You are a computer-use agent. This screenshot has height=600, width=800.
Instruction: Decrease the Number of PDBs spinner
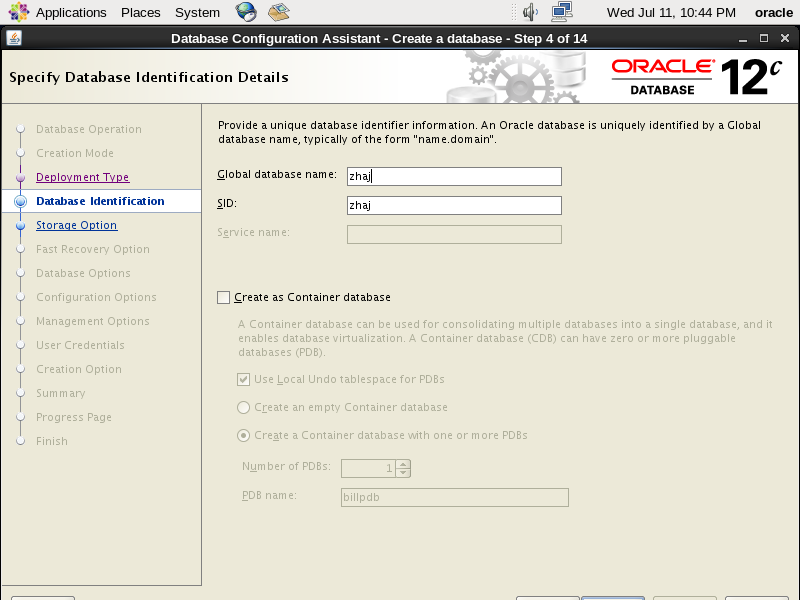pyautogui.click(x=403, y=472)
